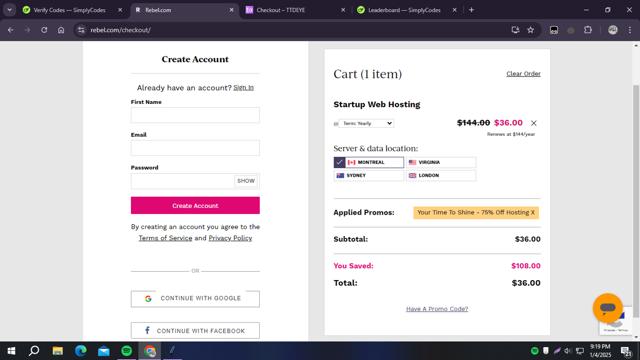Open the browser extensions puzzle icon
The height and width of the screenshot is (360, 640).
click(x=588, y=30)
